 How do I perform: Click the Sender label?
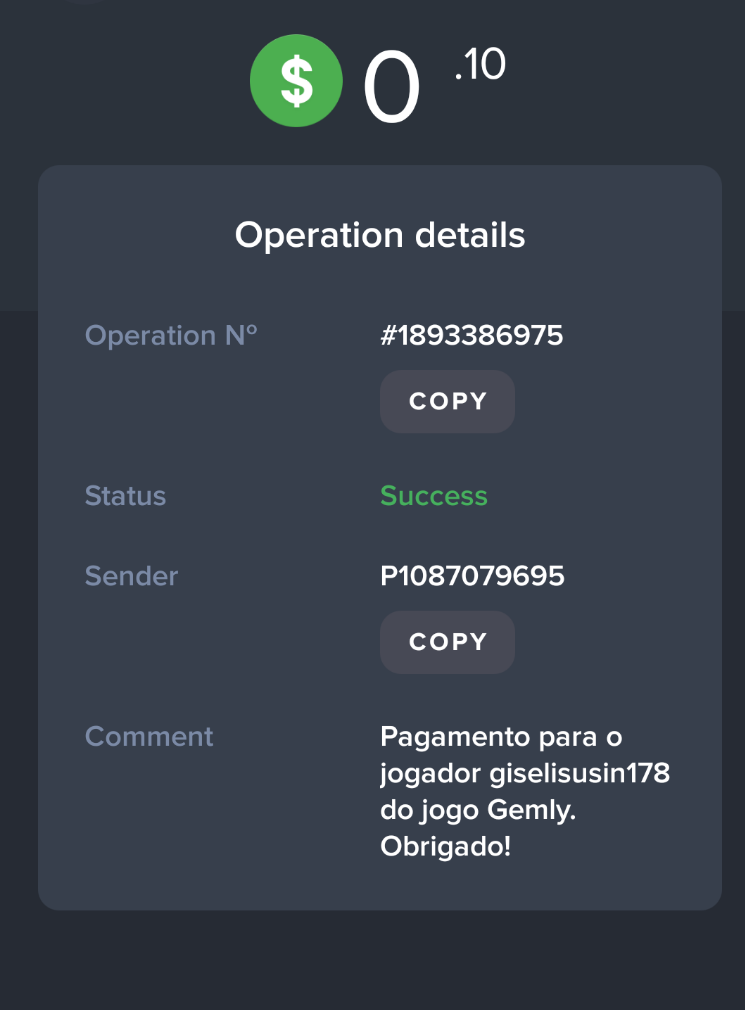[x=132, y=576]
